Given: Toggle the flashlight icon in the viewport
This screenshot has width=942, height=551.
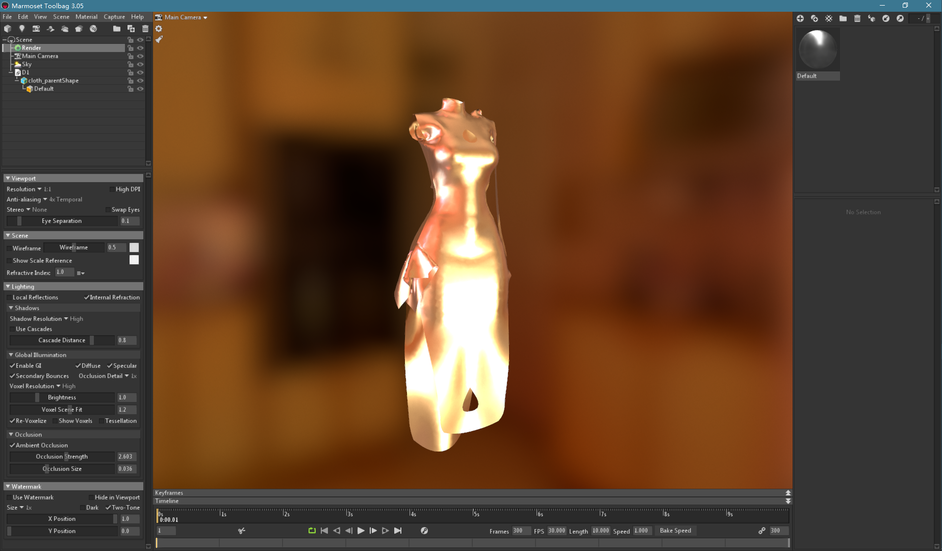Looking at the screenshot, I should (159, 39).
